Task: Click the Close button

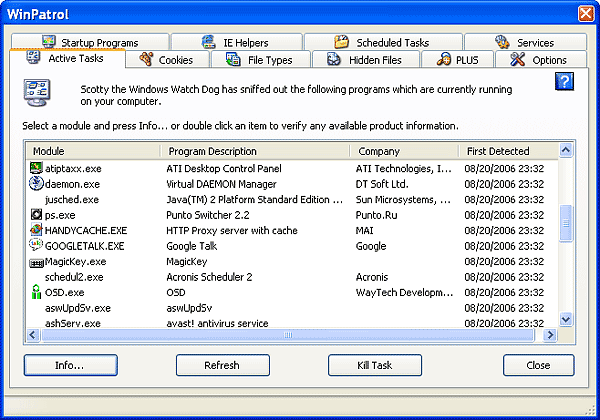Action: tap(538, 365)
